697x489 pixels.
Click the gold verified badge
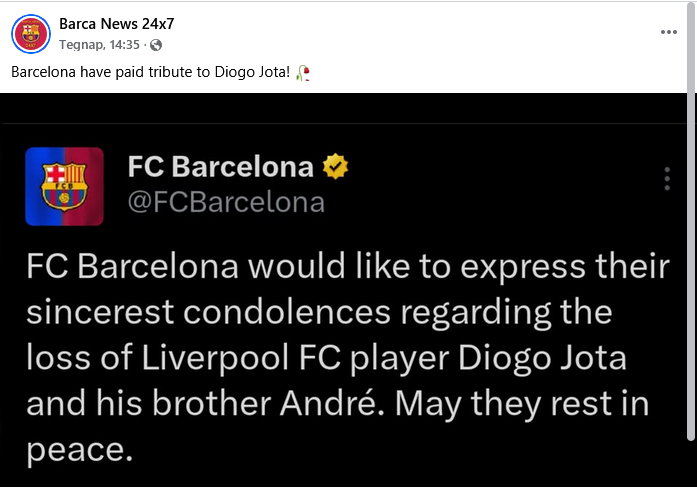pos(335,167)
